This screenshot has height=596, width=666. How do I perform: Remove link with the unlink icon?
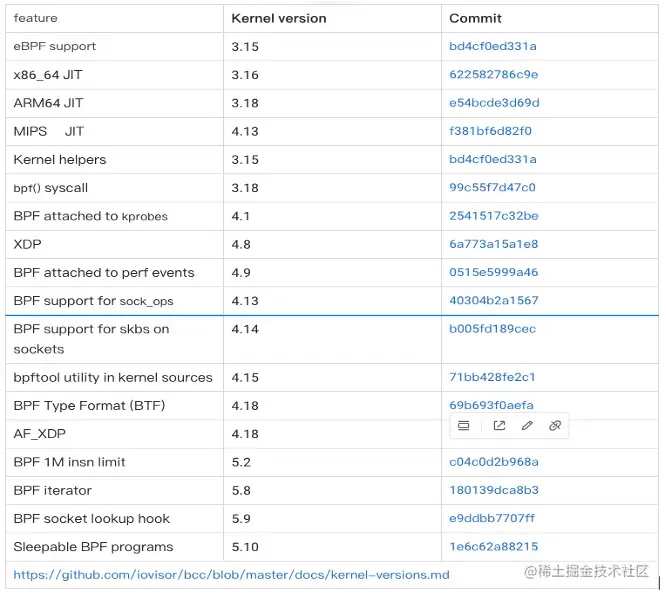(555, 425)
